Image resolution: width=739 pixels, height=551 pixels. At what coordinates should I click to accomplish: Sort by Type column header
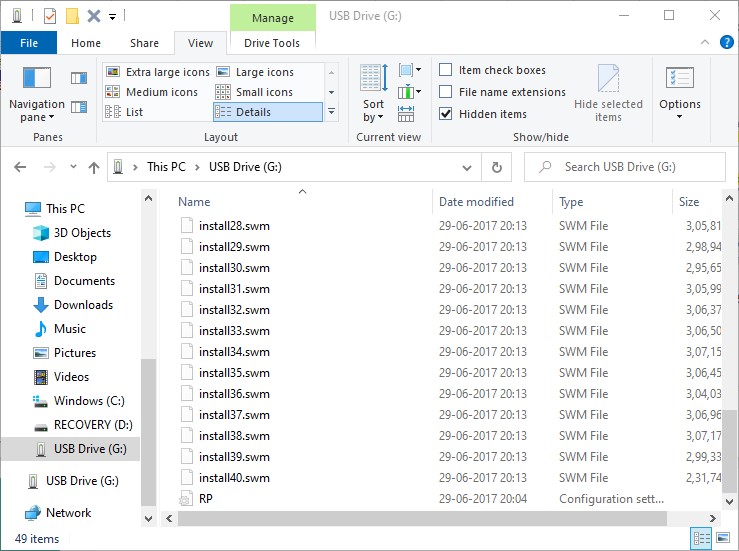[x=612, y=202]
